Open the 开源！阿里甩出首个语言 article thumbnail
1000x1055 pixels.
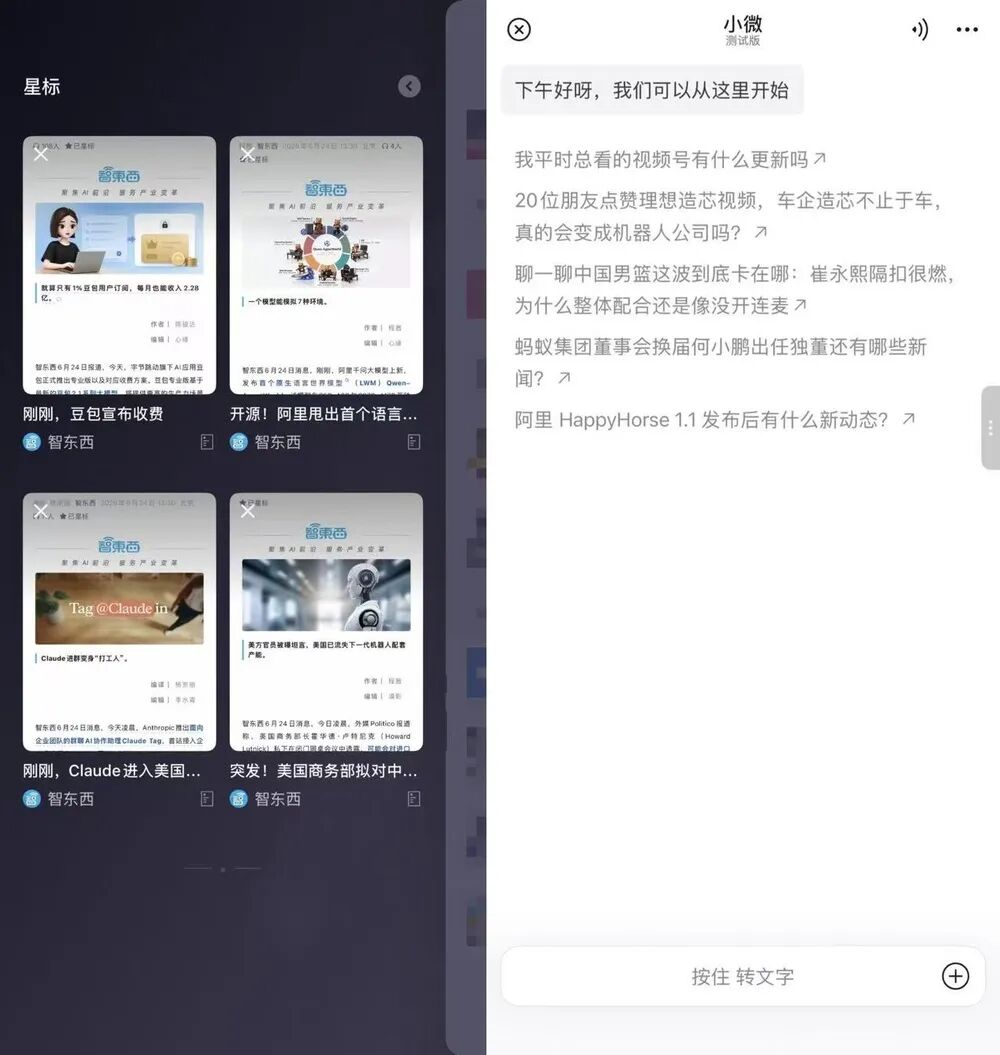(x=326, y=265)
